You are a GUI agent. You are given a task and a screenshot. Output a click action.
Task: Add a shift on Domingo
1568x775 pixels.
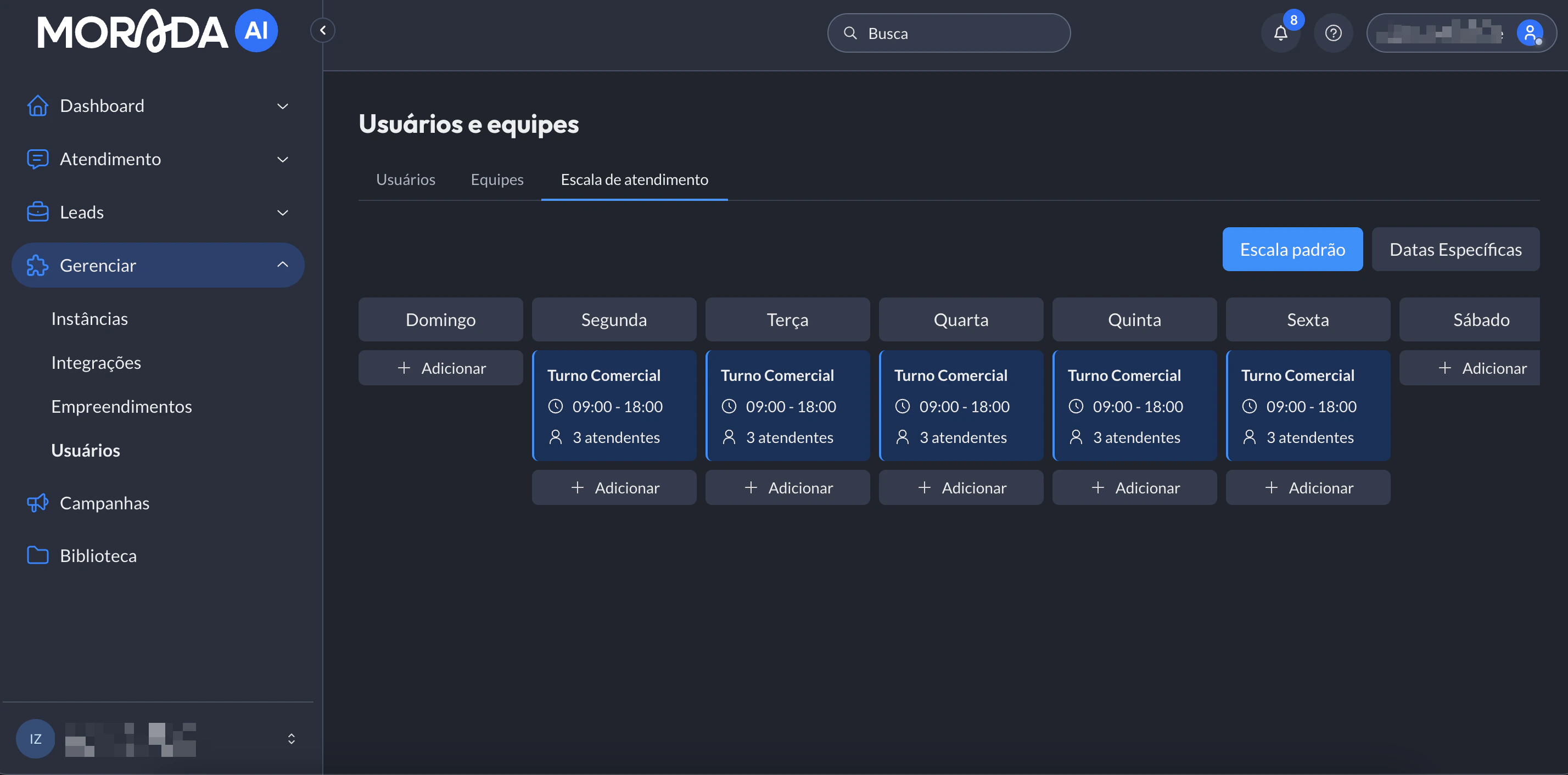pos(440,367)
